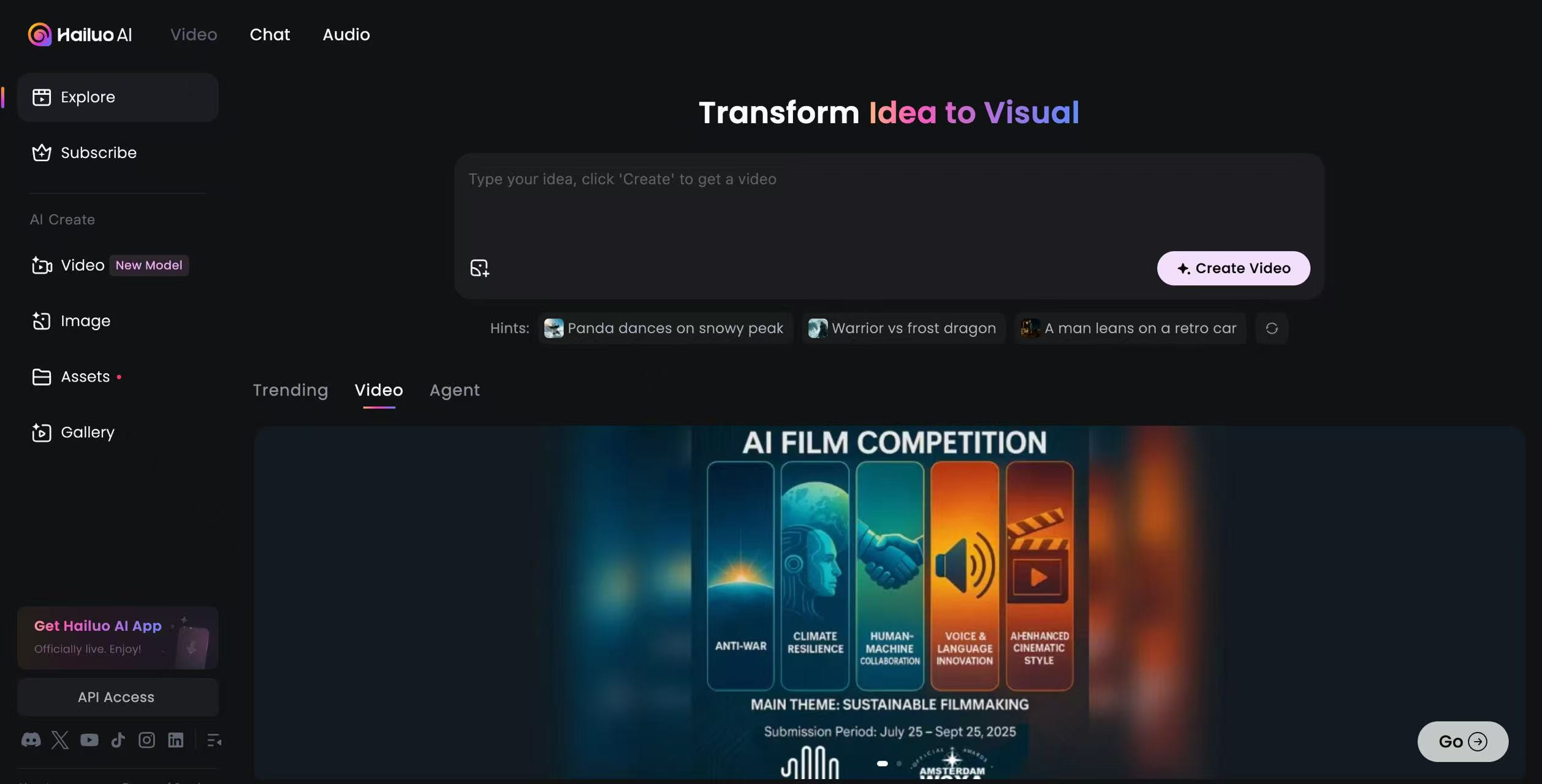Screen dimensions: 1542x784
Task: Pick hint Panda dances on snowy peak
Action: pos(665,328)
